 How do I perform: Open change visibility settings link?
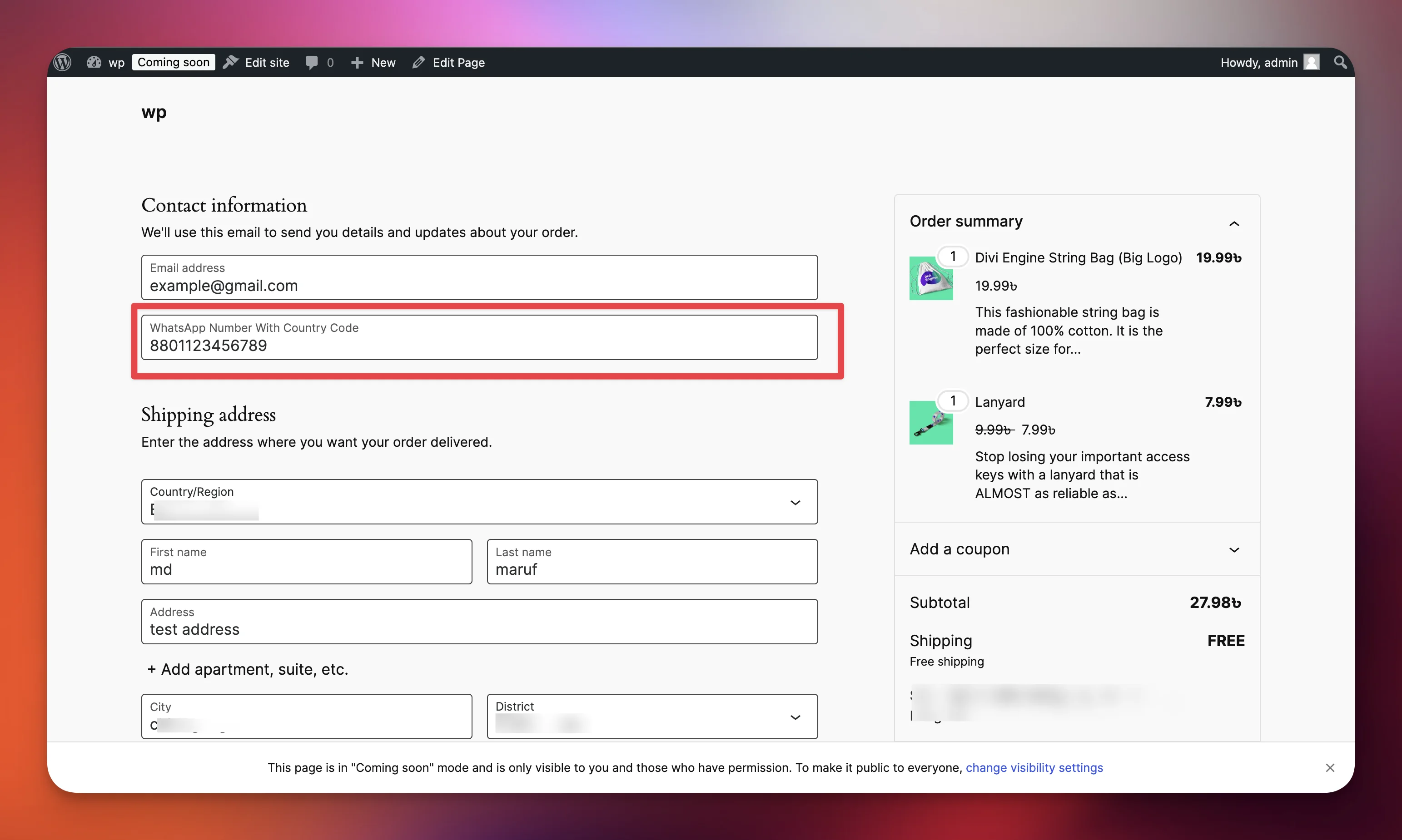coord(1034,767)
